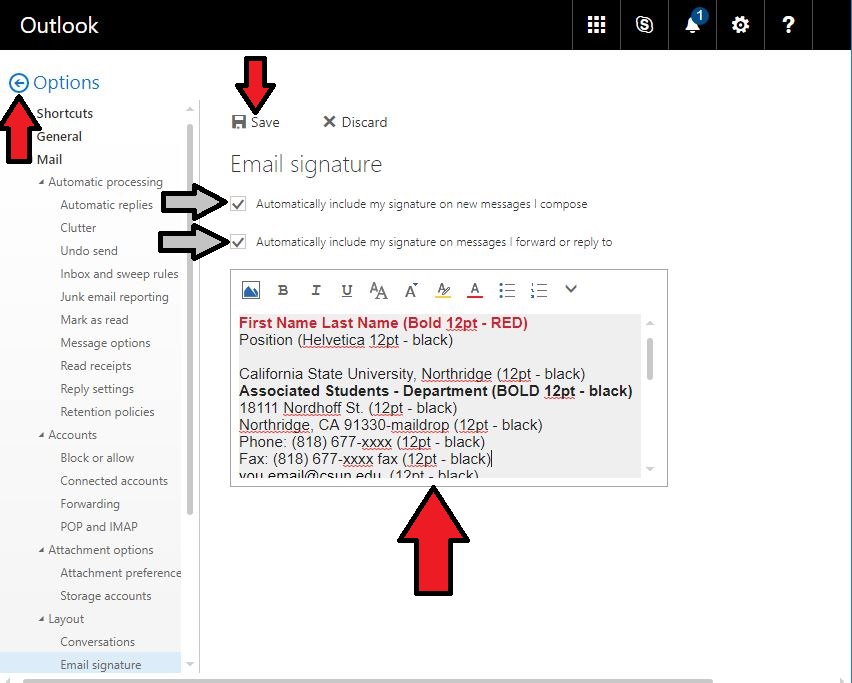Expand more formatting options chevron

pyautogui.click(x=571, y=290)
